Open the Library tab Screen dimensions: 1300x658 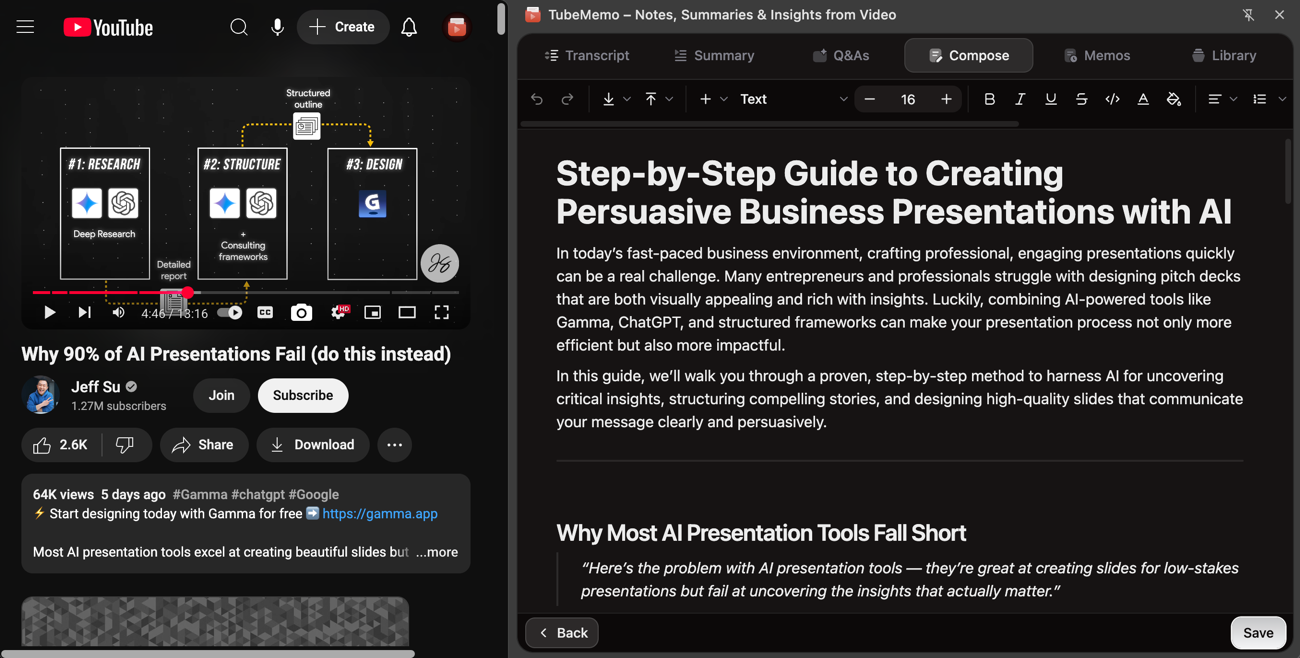[1225, 56]
